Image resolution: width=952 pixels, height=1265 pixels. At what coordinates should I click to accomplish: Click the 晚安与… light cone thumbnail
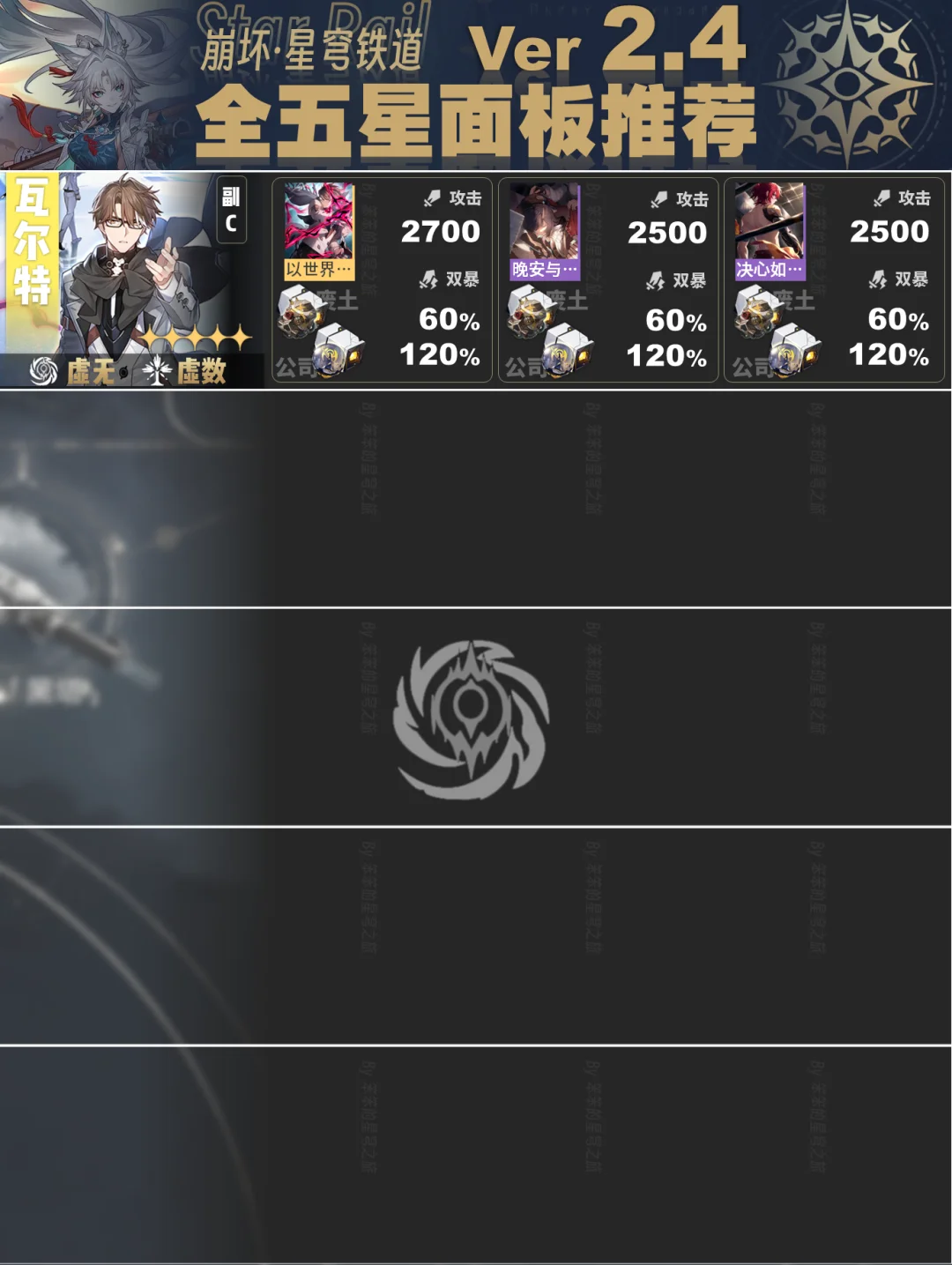545,231
